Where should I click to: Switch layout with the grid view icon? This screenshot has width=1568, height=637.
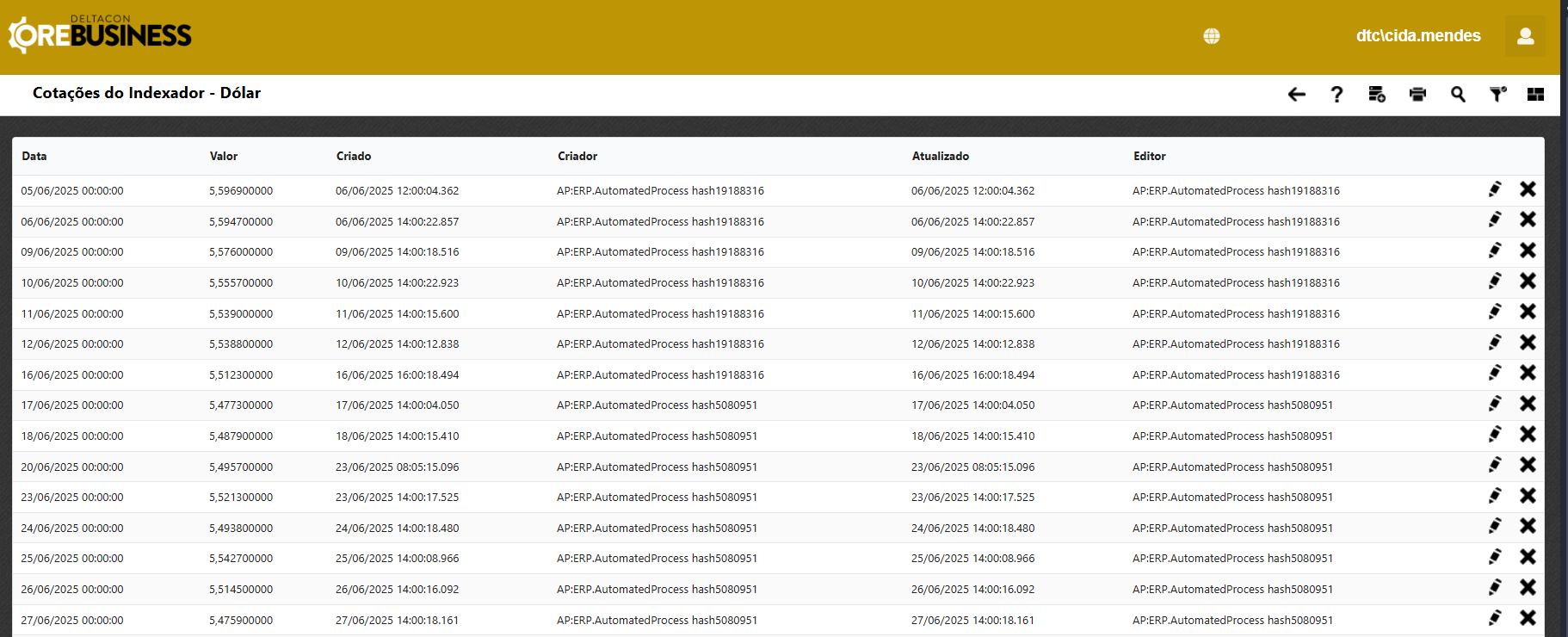pyautogui.click(x=1535, y=95)
